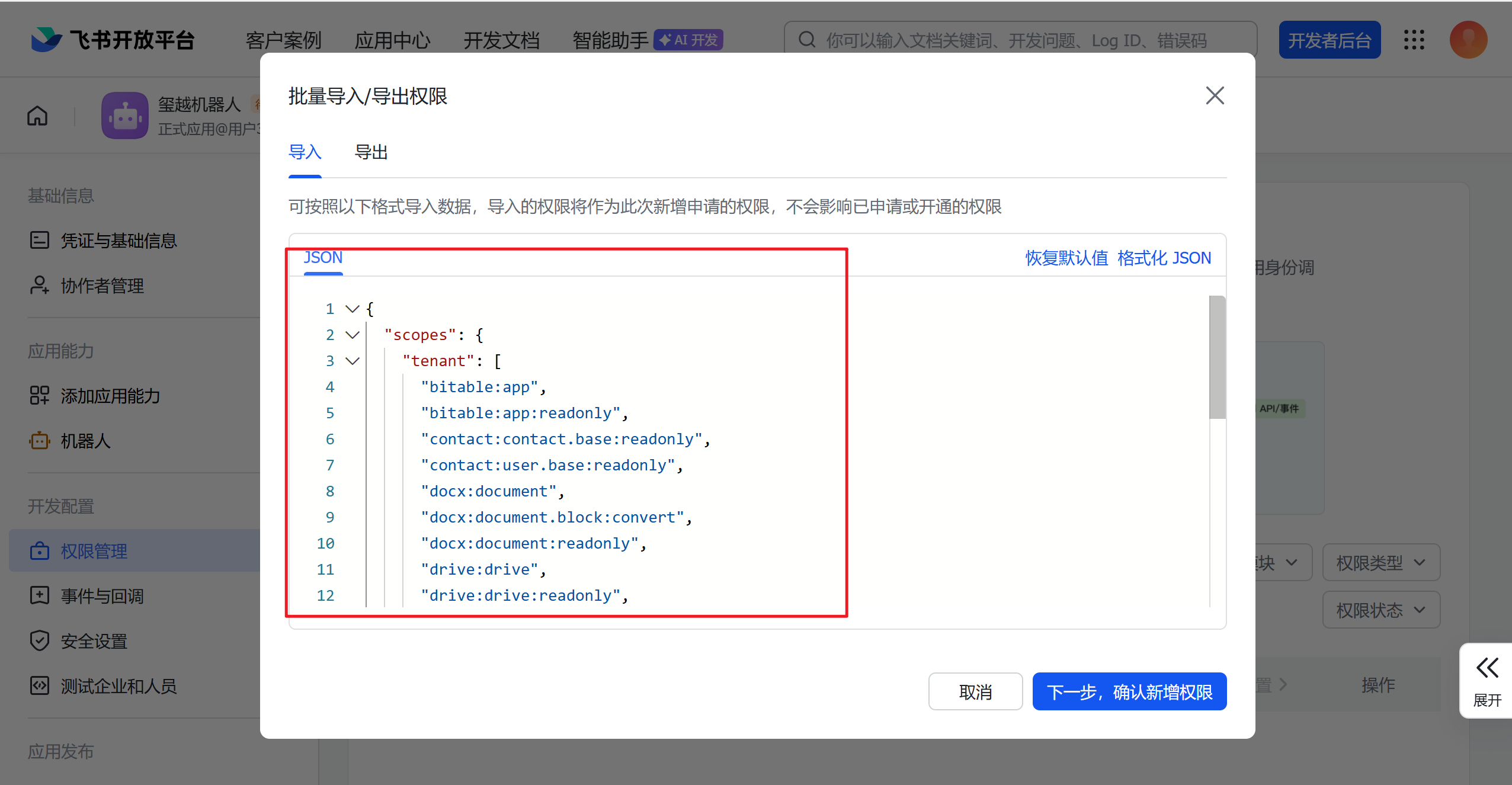Click "contact:contact.base:readonly" line

(565, 439)
